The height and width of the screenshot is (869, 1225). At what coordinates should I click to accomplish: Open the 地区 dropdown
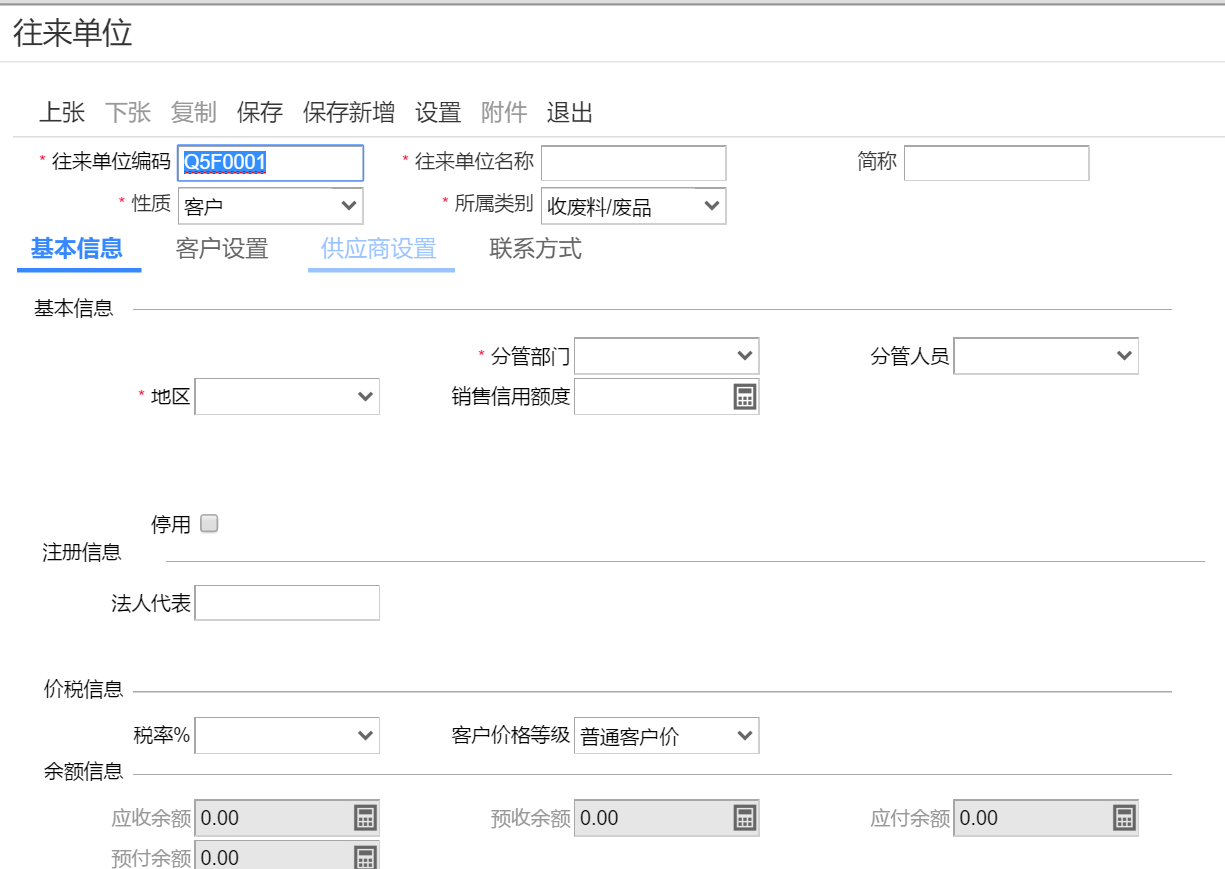(287, 397)
